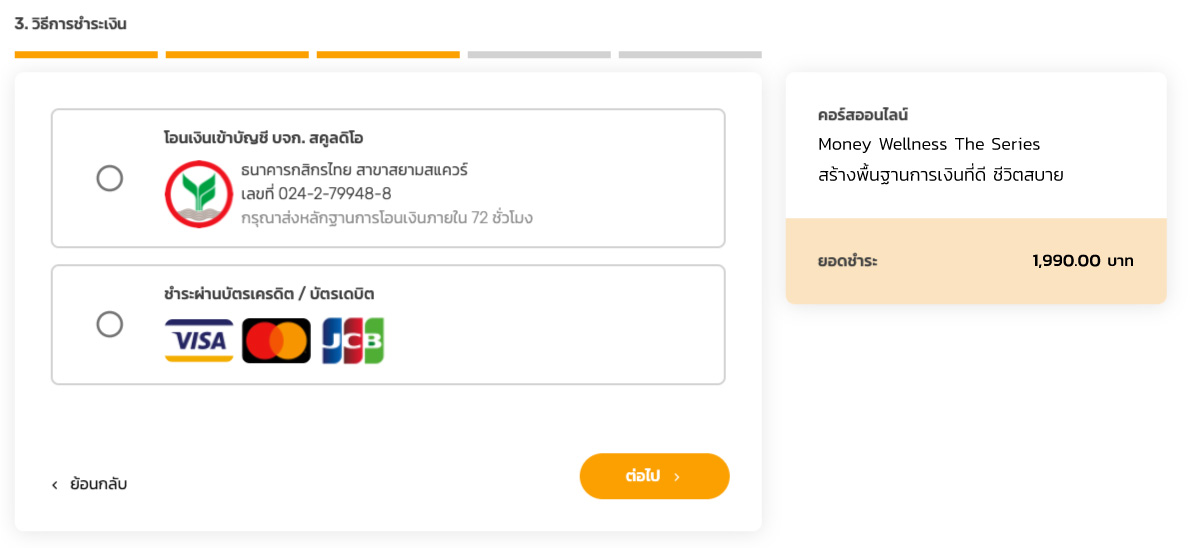Click the right chevron in ต่อไป button

click(677, 477)
